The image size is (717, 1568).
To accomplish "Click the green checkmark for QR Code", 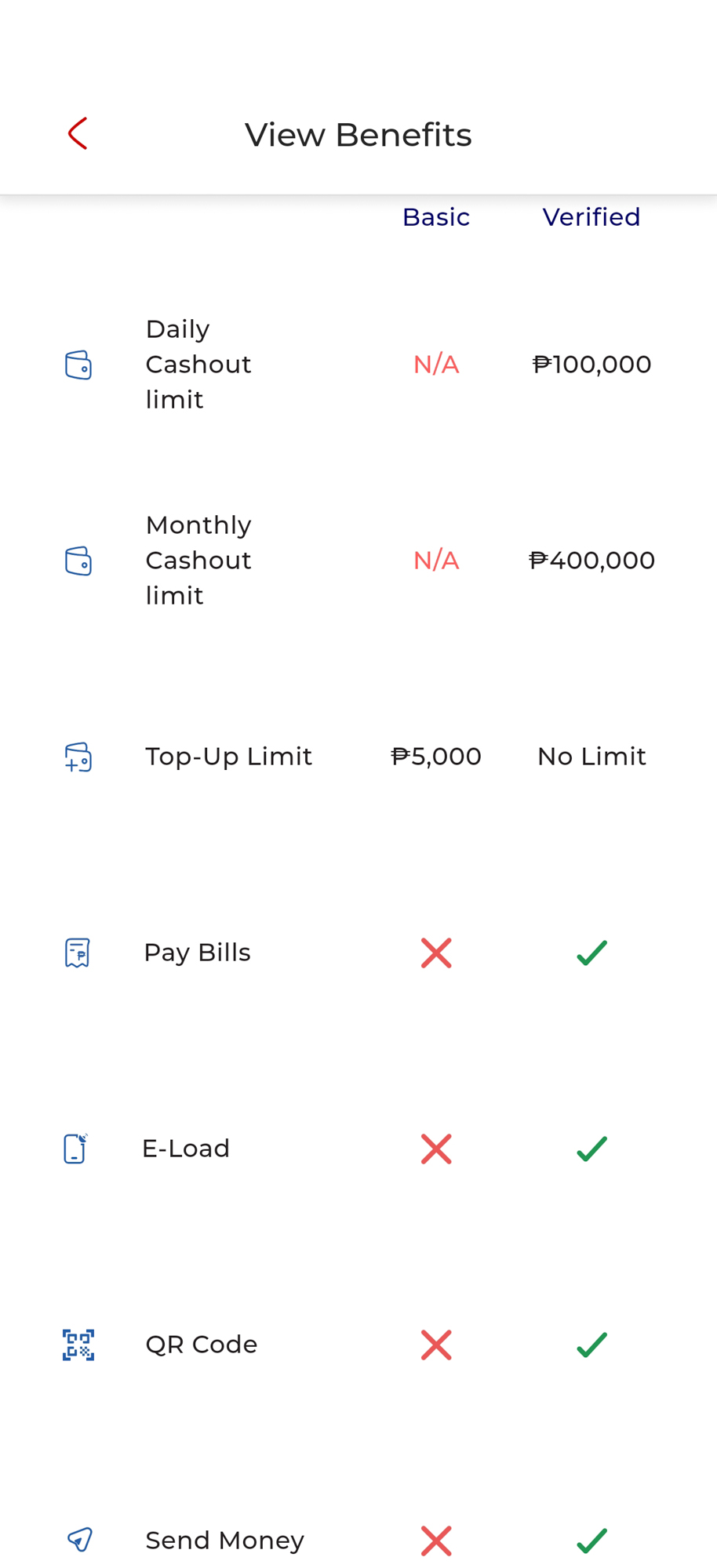I will tap(591, 1345).
